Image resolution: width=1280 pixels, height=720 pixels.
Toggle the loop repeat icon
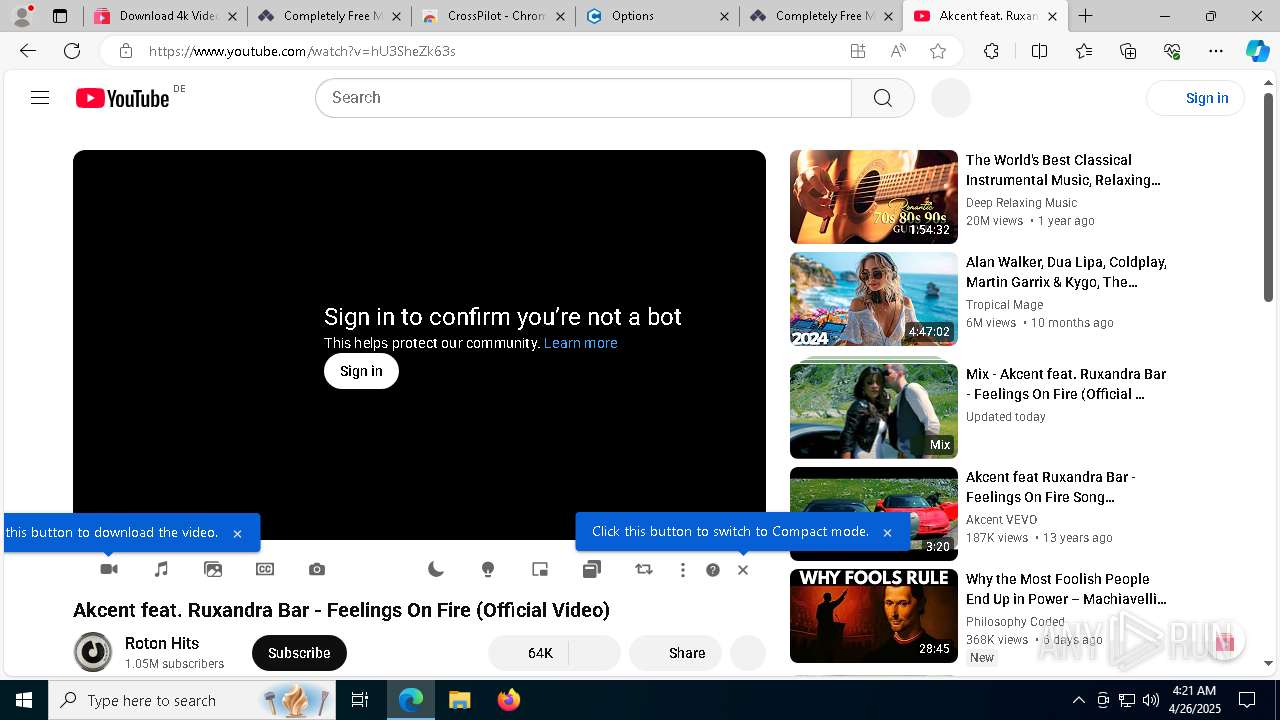click(x=644, y=569)
